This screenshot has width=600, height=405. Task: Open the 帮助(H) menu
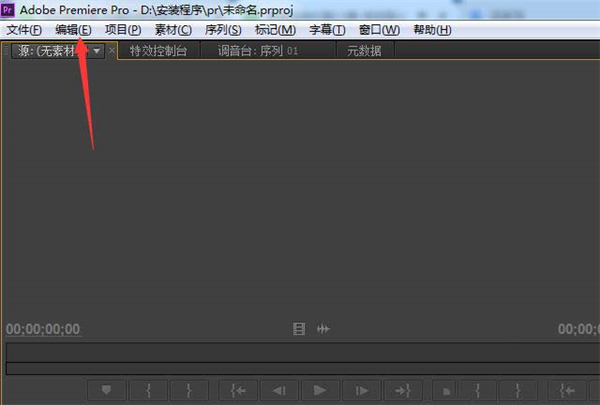(431, 30)
